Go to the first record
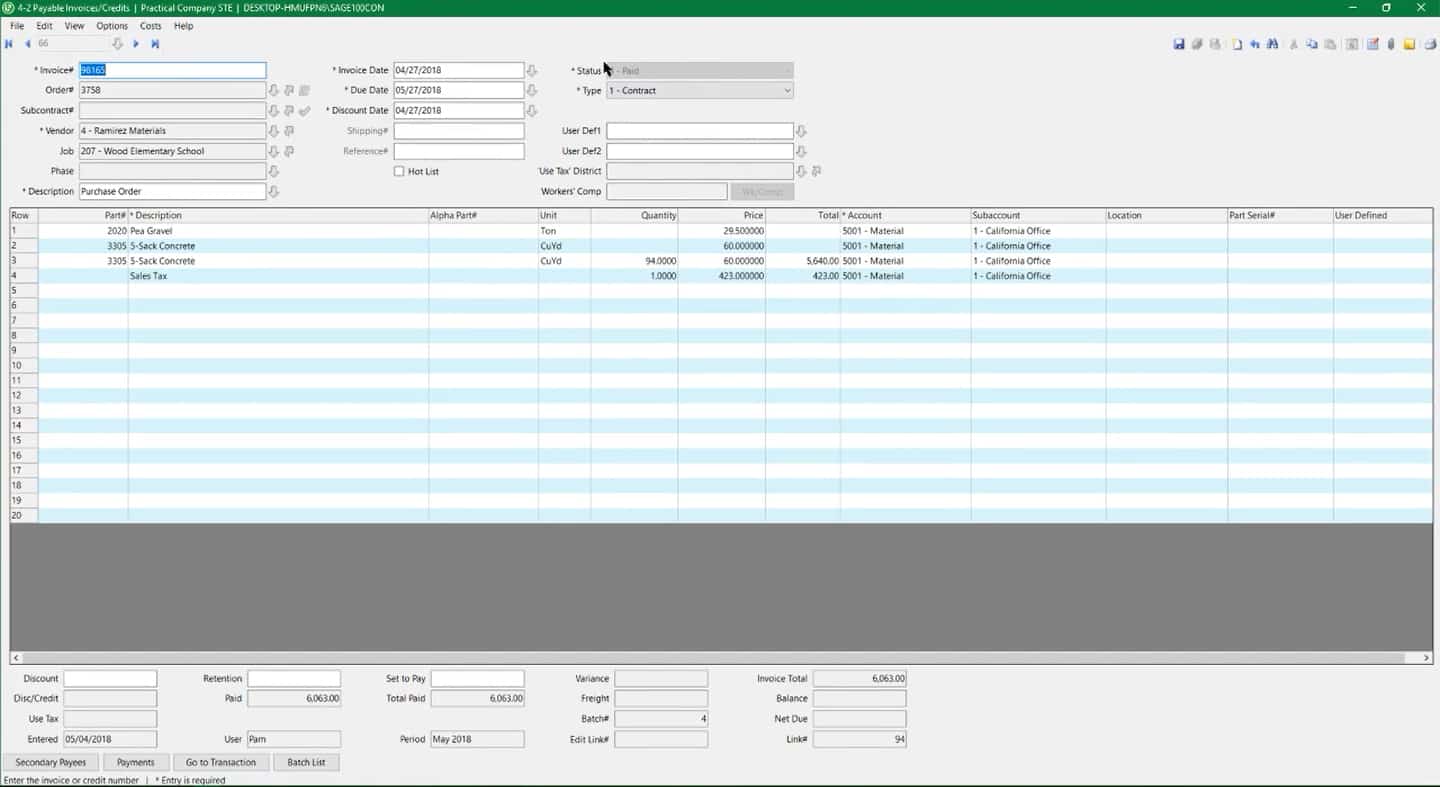This screenshot has height=787, width=1440. point(9,44)
